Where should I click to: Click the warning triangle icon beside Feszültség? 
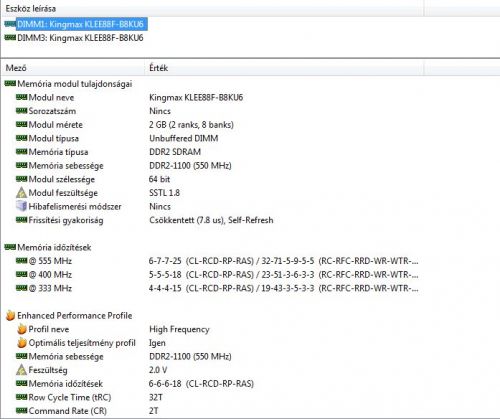point(21,370)
